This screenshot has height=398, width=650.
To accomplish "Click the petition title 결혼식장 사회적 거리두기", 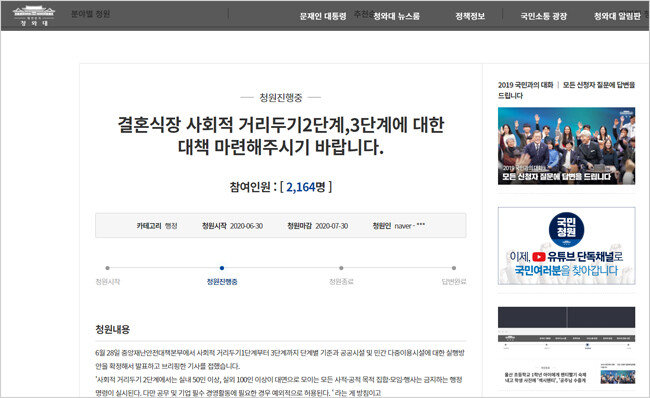I will pos(281,136).
